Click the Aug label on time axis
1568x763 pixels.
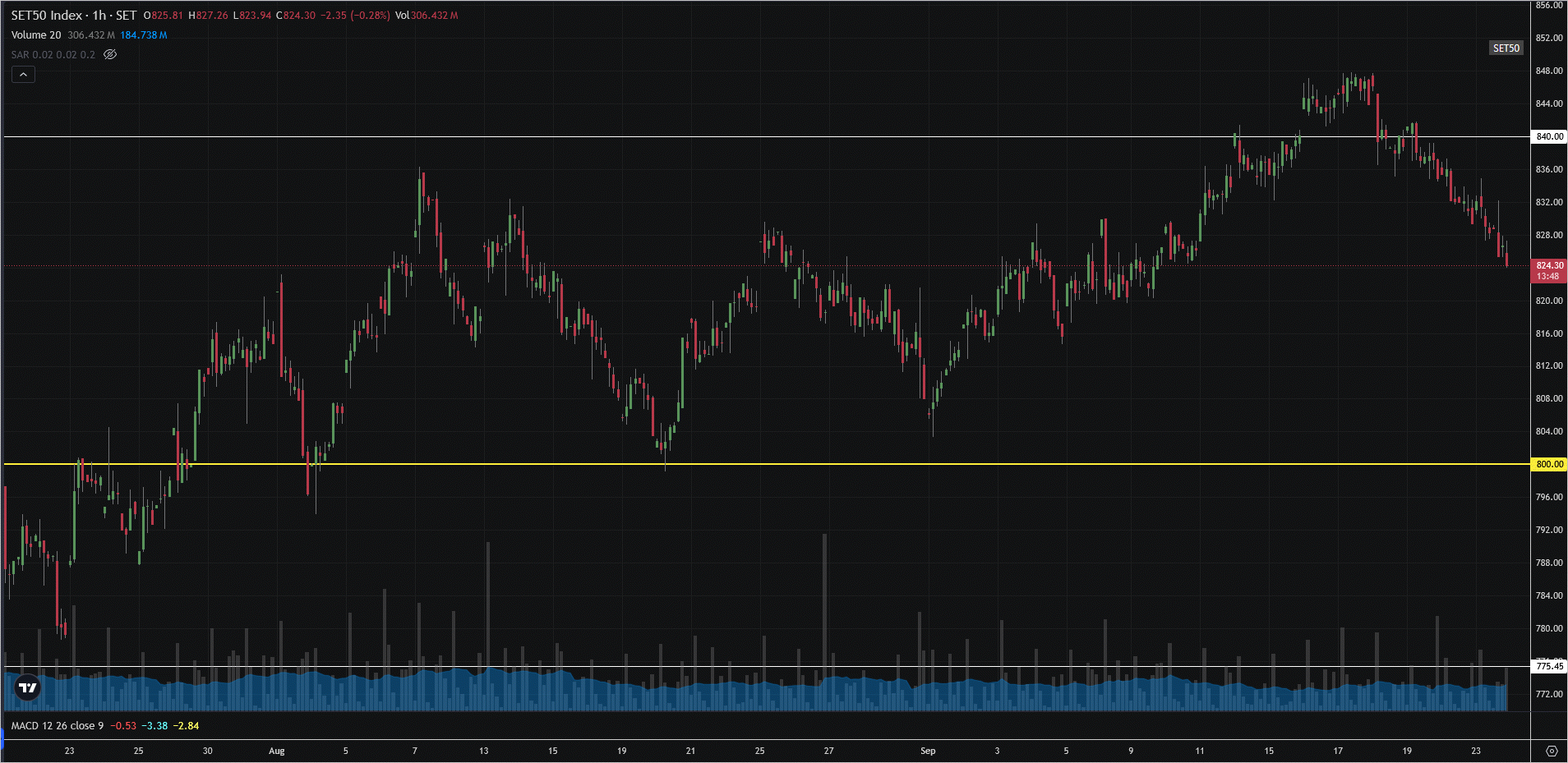point(276,751)
